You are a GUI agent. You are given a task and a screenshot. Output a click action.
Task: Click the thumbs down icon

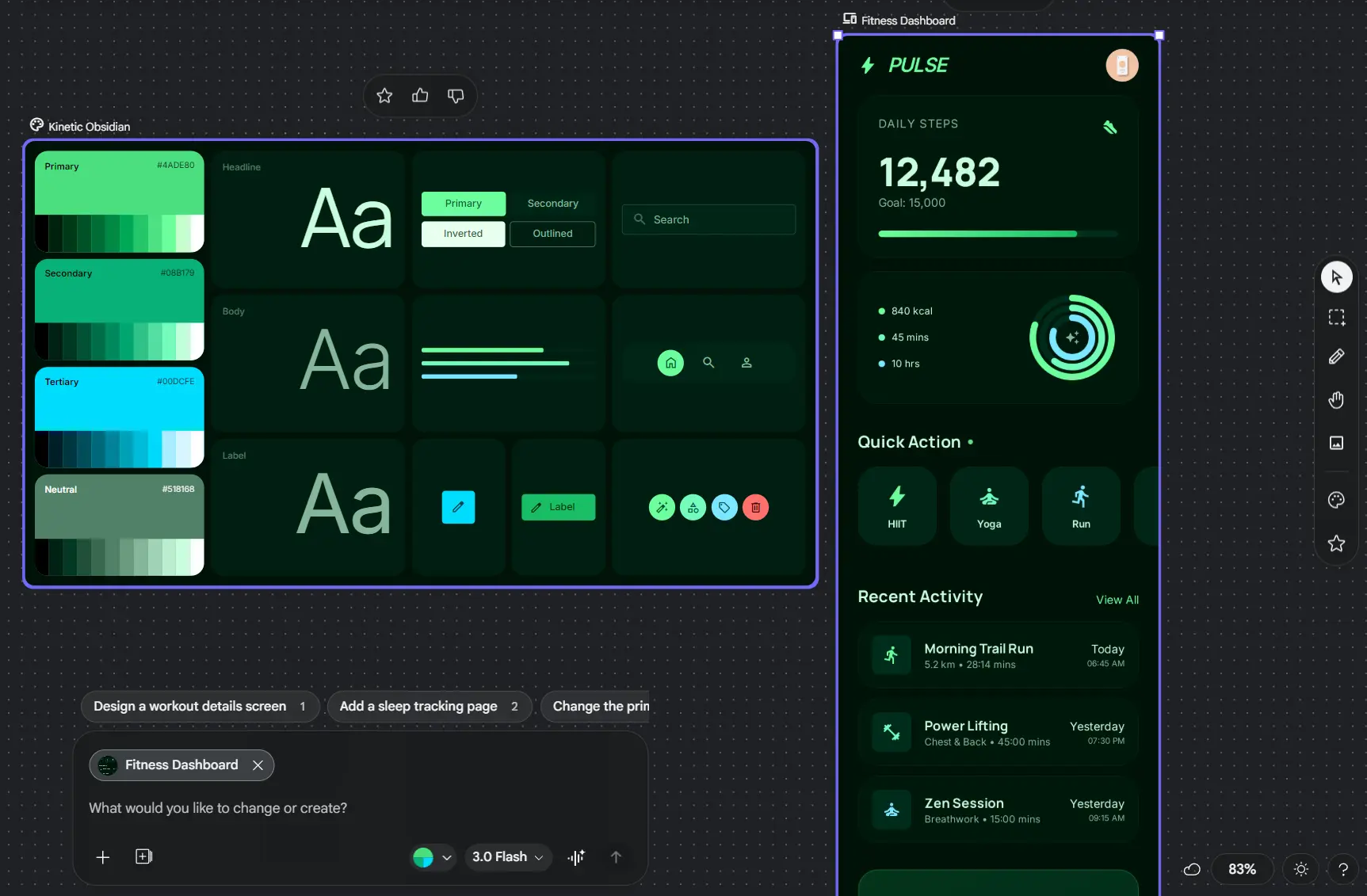pos(456,96)
